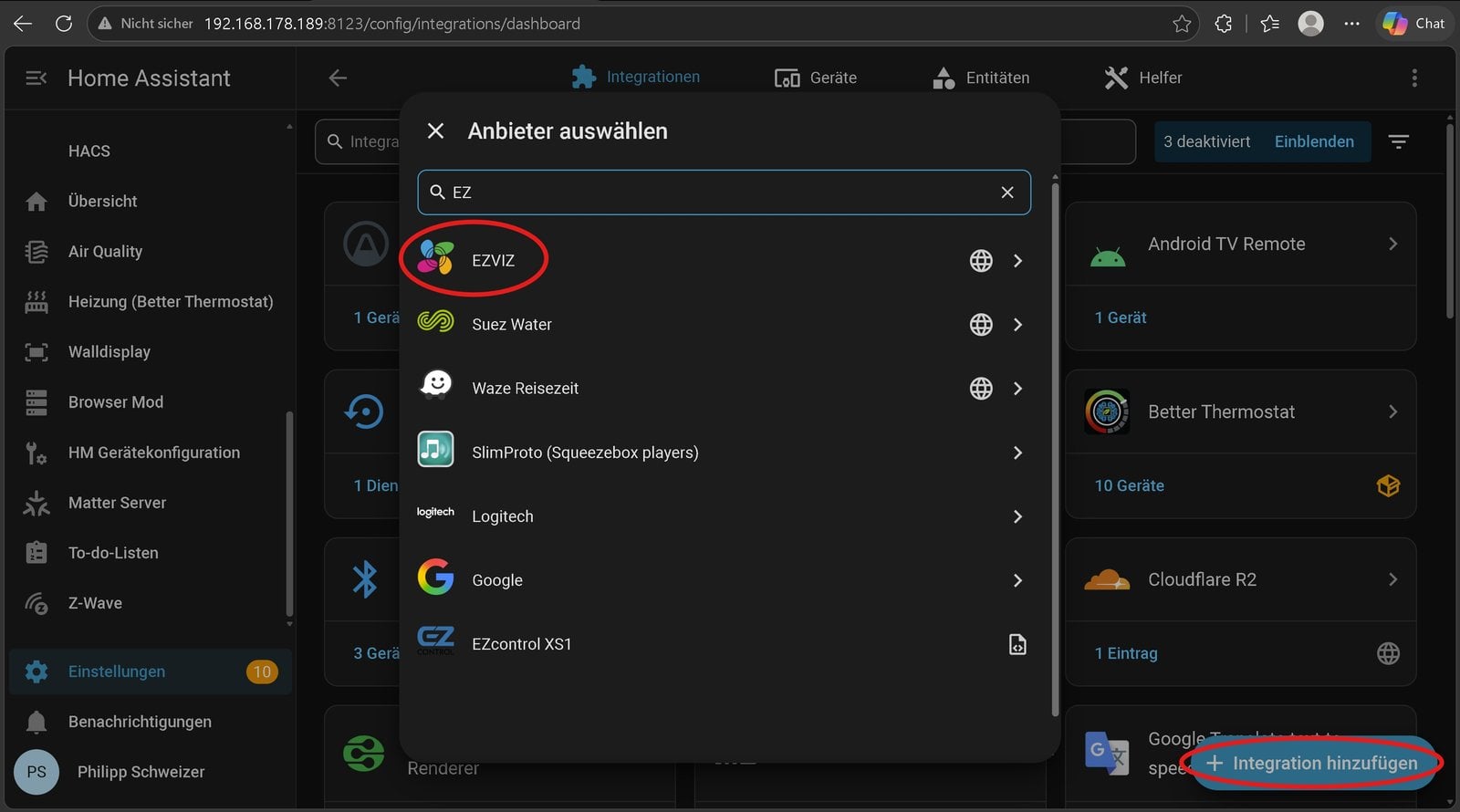1460x812 pixels.
Task: Open the Better Thermostat card chevron
Action: pyautogui.click(x=1392, y=411)
